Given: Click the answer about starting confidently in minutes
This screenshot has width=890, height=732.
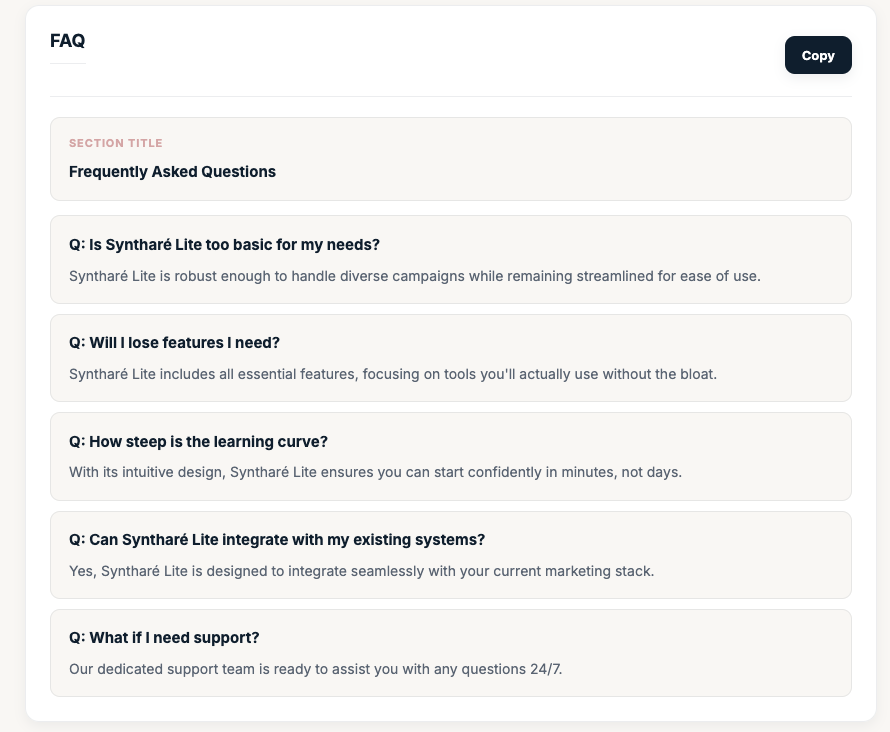Looking at the screenshot, I should 375,472.
